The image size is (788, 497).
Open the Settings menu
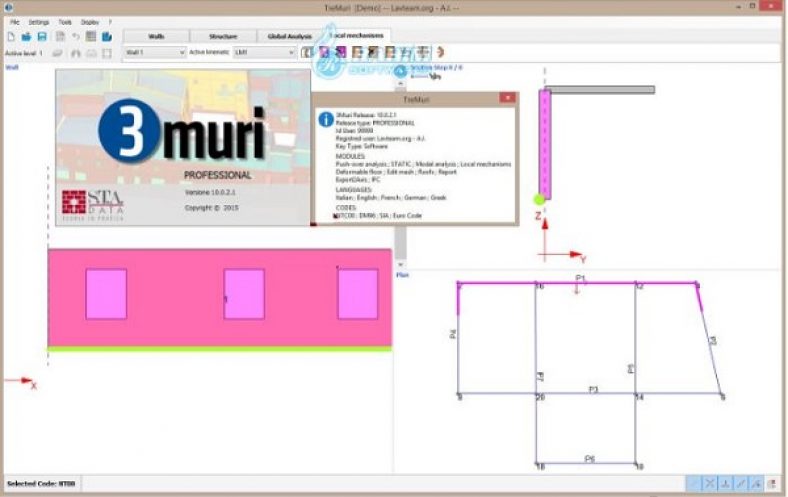tap(39, 22)
